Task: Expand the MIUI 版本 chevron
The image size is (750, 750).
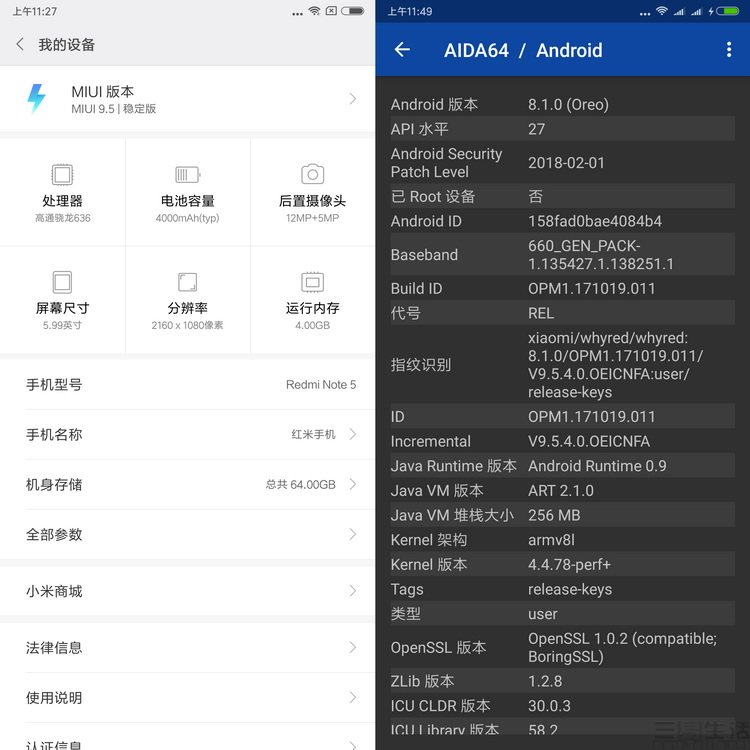Action: (x=353, y=98)
